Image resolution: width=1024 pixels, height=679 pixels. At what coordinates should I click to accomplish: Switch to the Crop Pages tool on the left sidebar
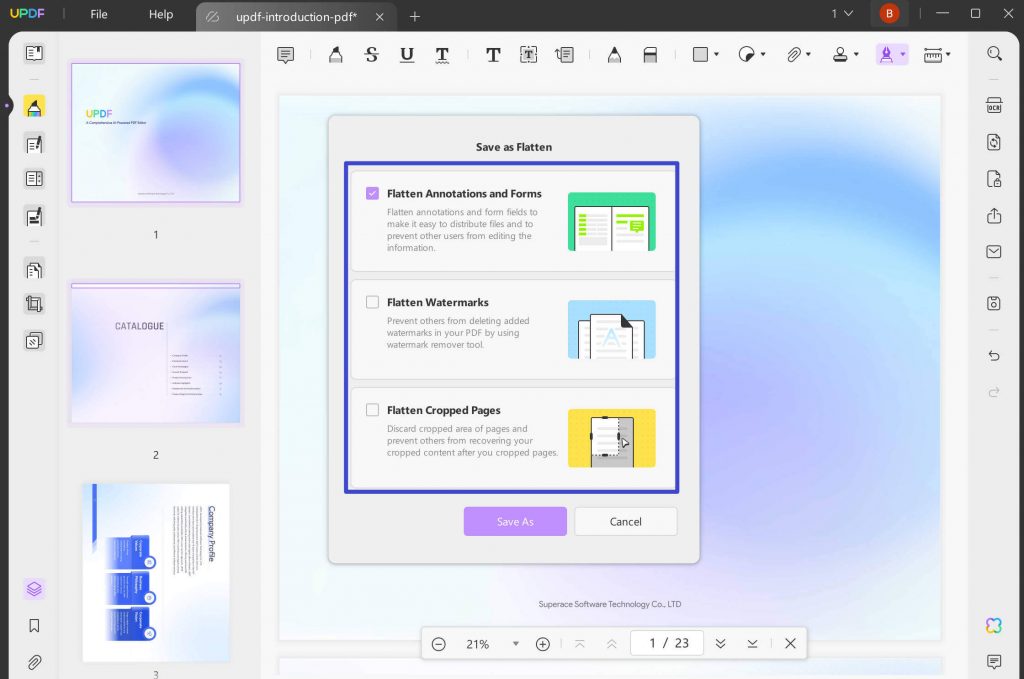point(34,304)
